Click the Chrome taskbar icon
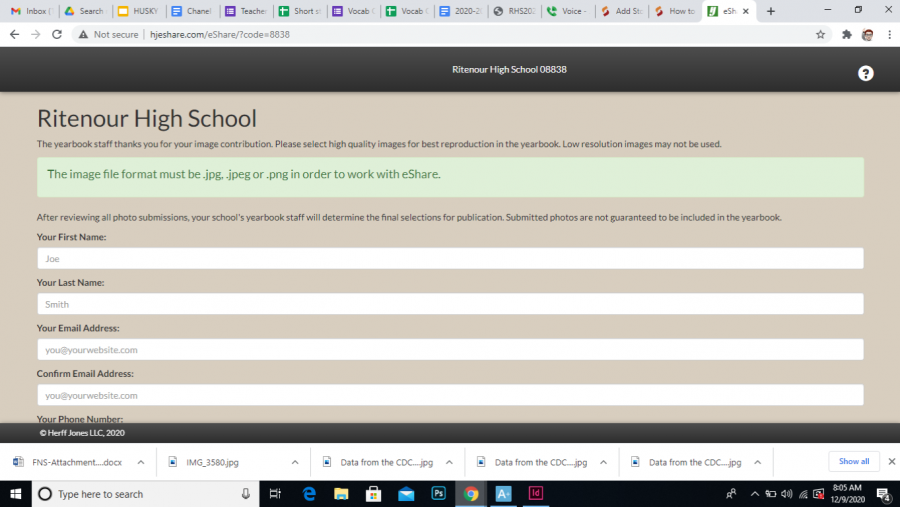The image size is (900, 507). 471,494
